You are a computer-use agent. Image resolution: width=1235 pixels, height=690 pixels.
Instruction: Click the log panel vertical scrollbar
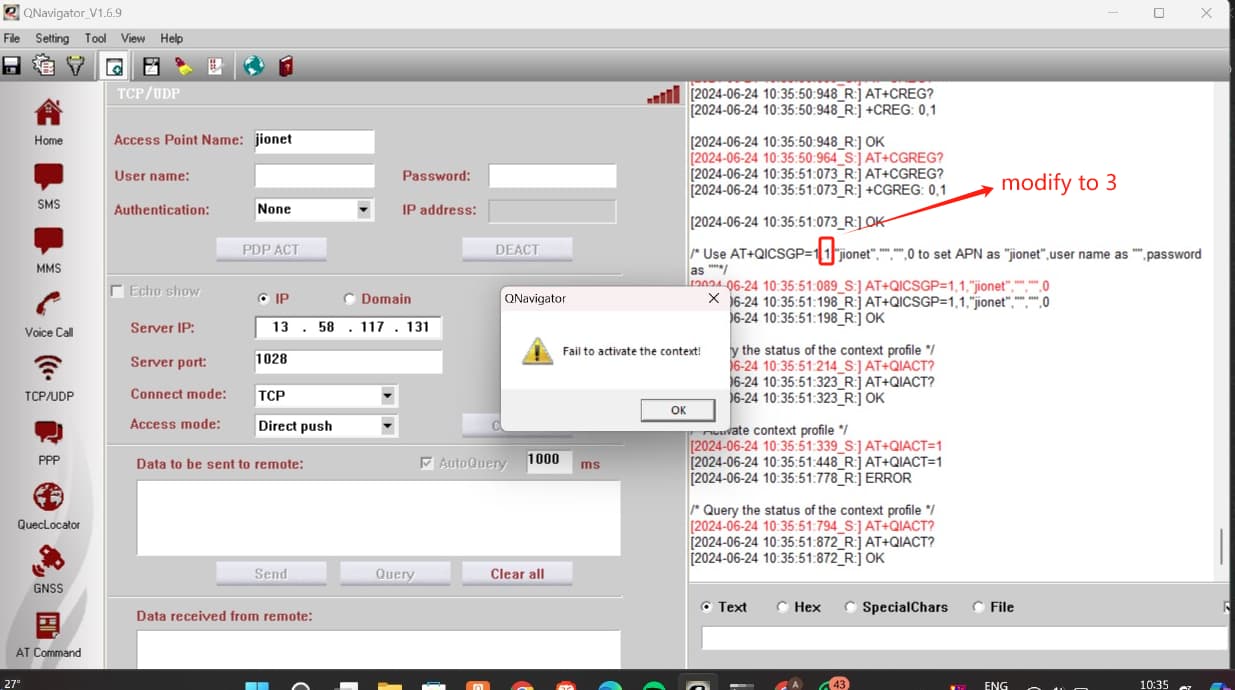coord(1221,546)
